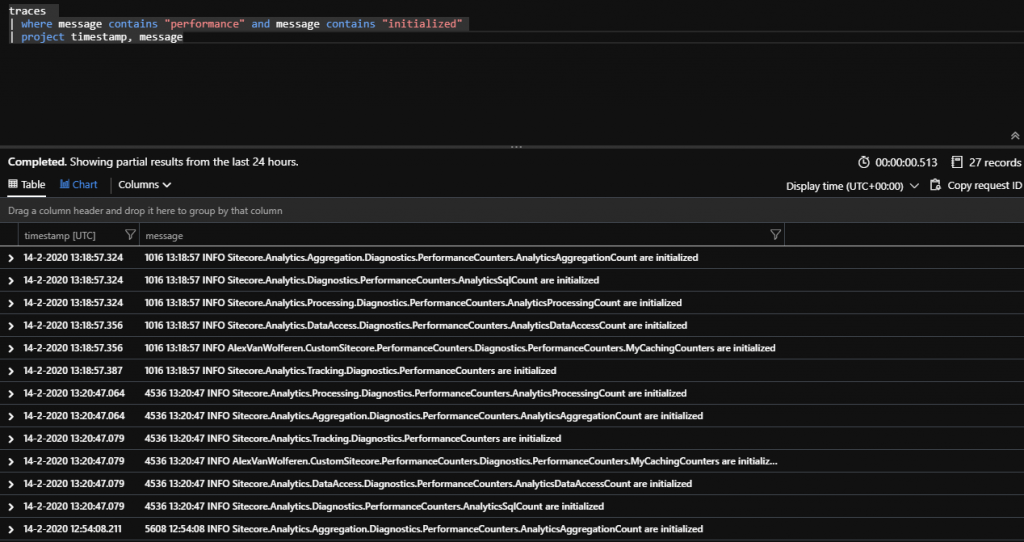Screen dimensions: 1024x542
Task: Click the pane splitter handle dots
Action: click(516, 147)
